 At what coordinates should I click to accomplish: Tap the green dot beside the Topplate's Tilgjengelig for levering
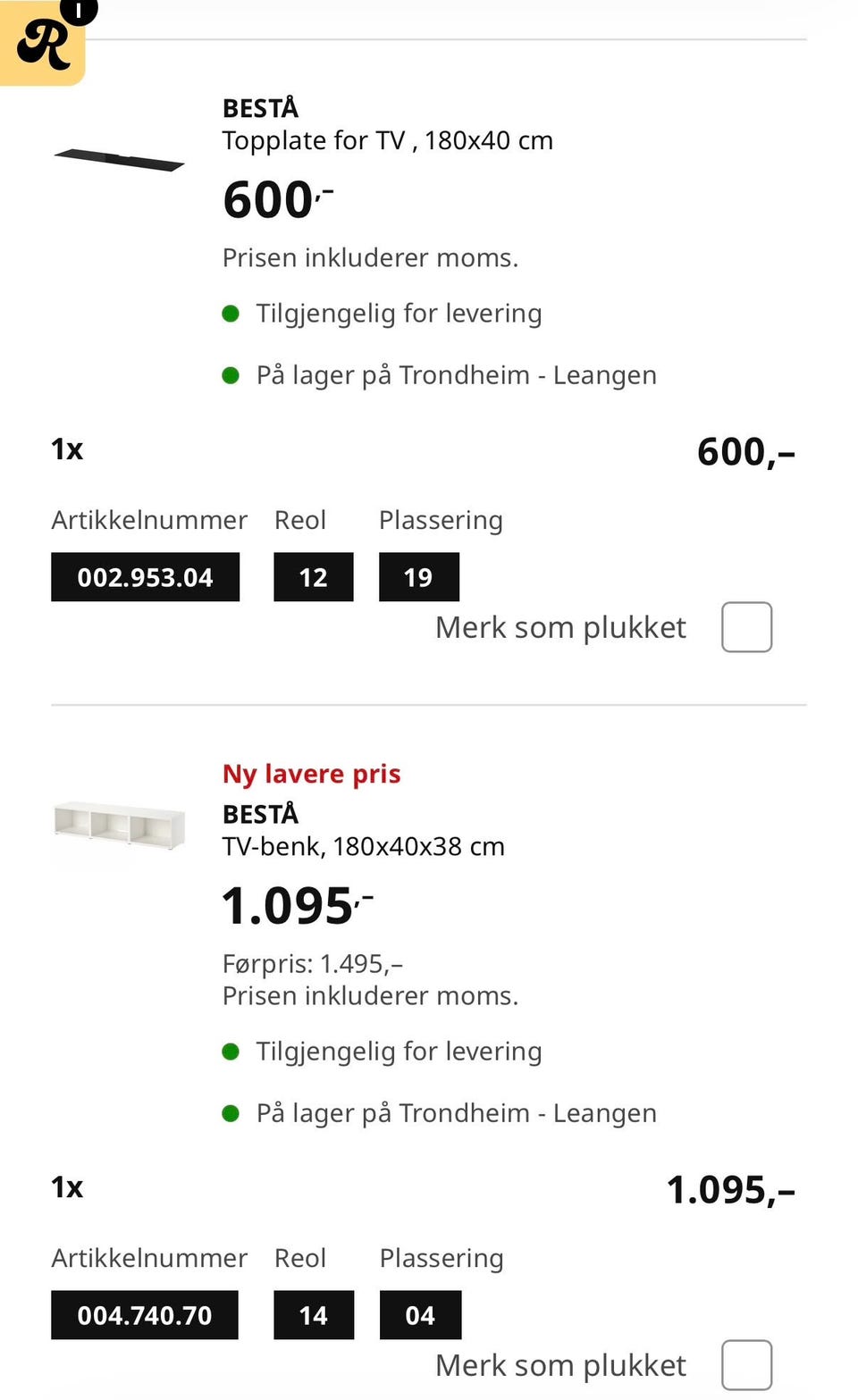231,314
